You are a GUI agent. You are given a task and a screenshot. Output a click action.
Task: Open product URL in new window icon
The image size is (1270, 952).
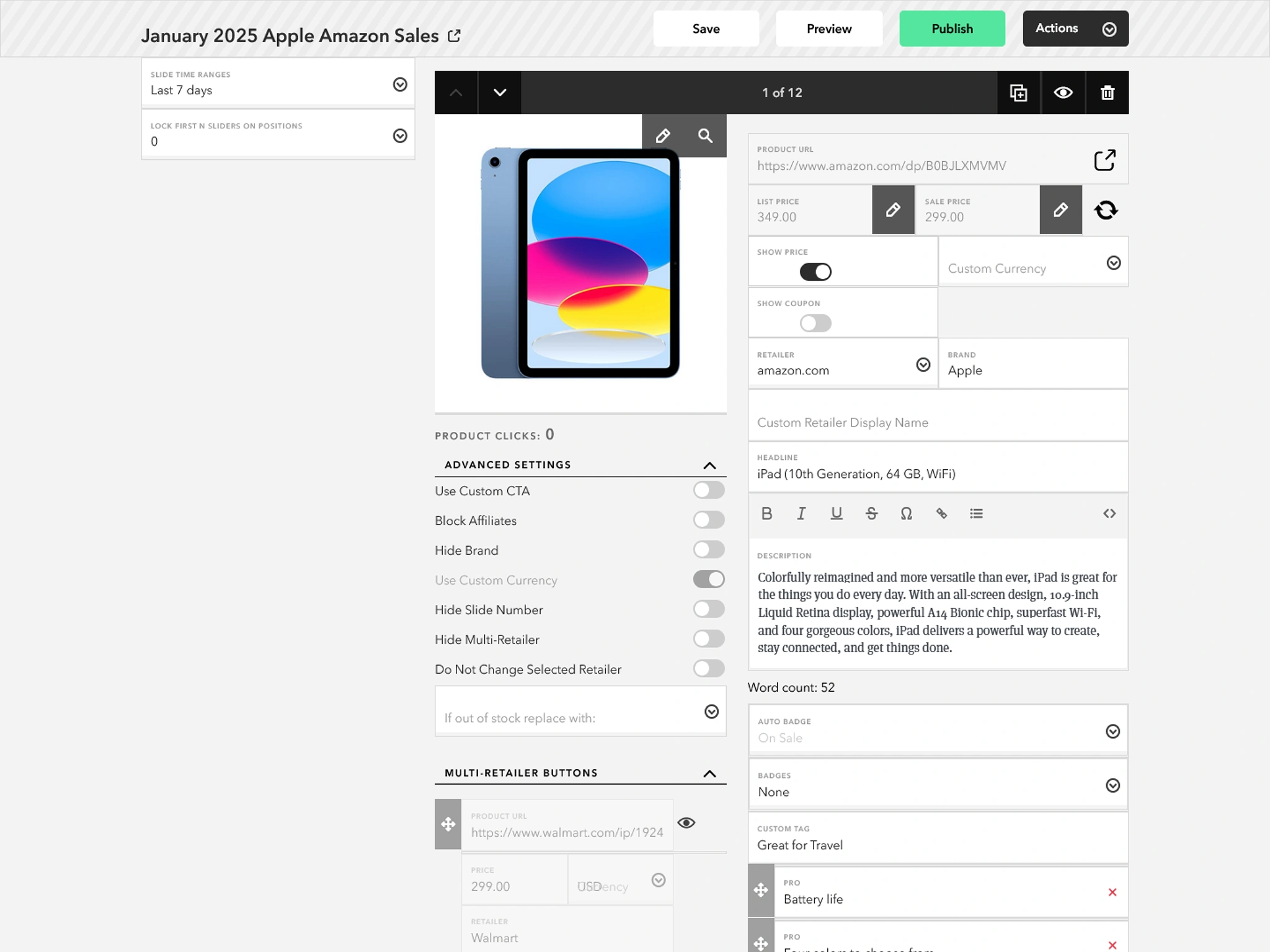1104,160
